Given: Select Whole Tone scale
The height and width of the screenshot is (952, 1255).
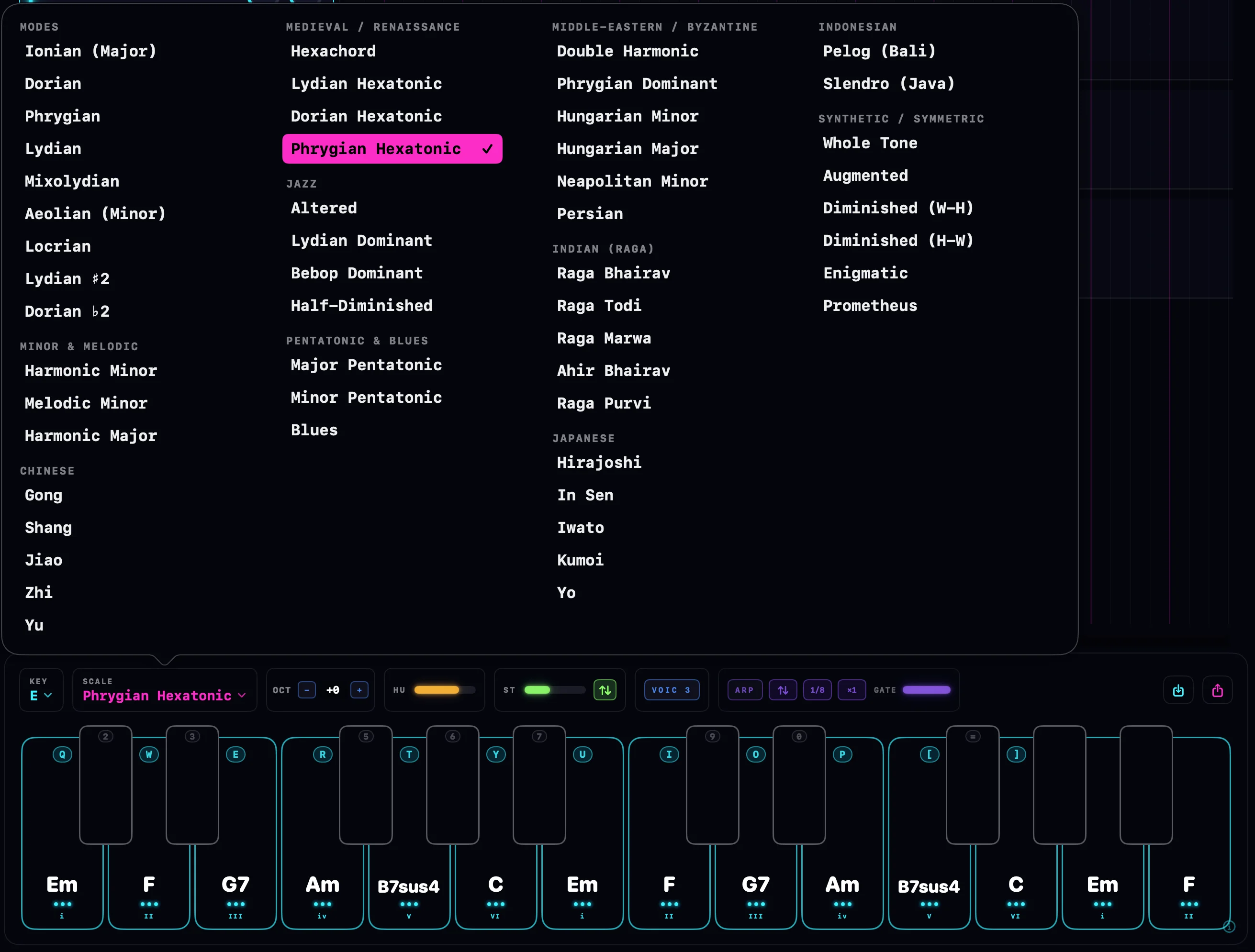Looking at the screenshot, I should [870, 143].
